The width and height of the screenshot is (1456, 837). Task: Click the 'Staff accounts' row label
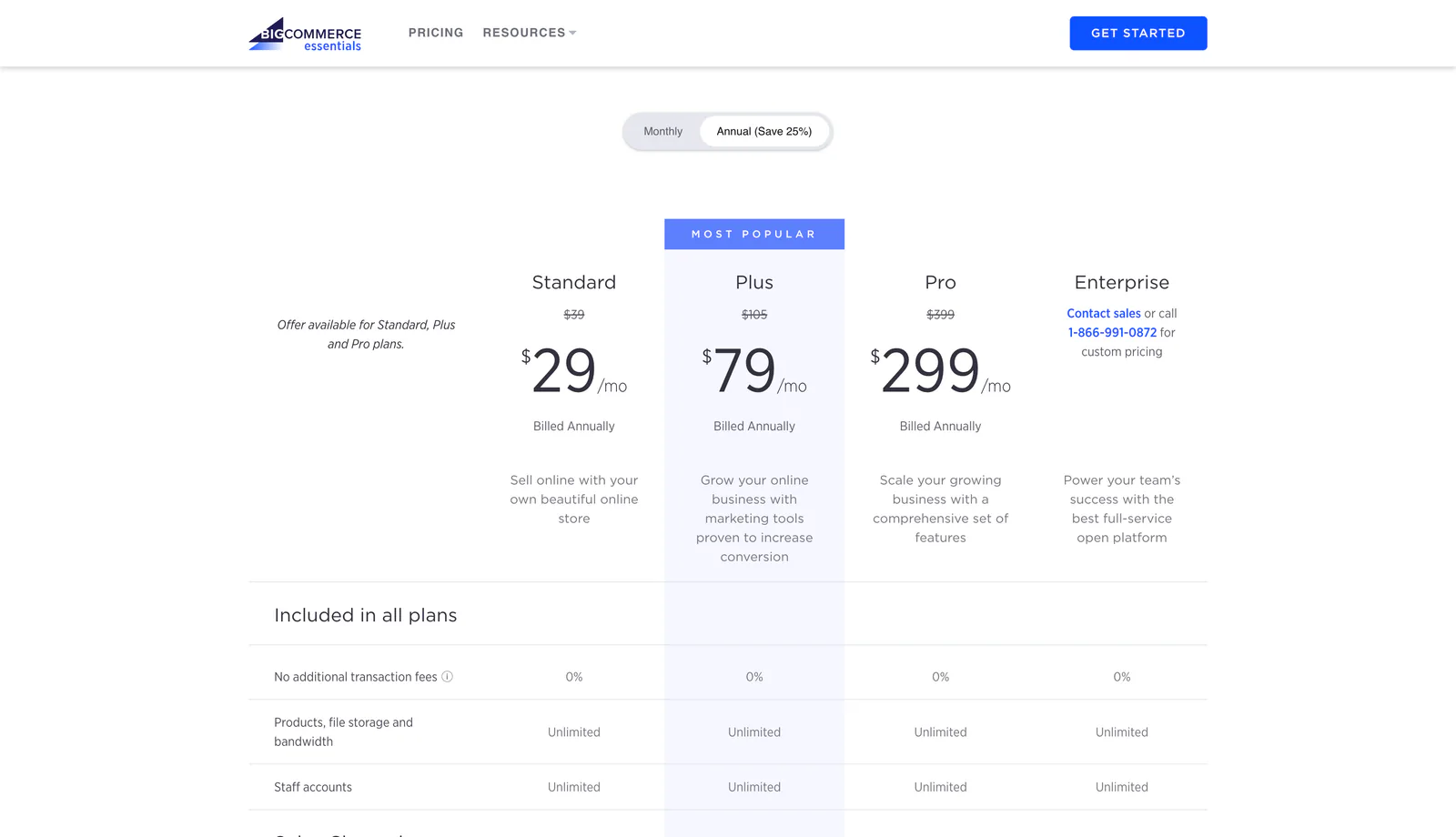[x=313, y=787]
